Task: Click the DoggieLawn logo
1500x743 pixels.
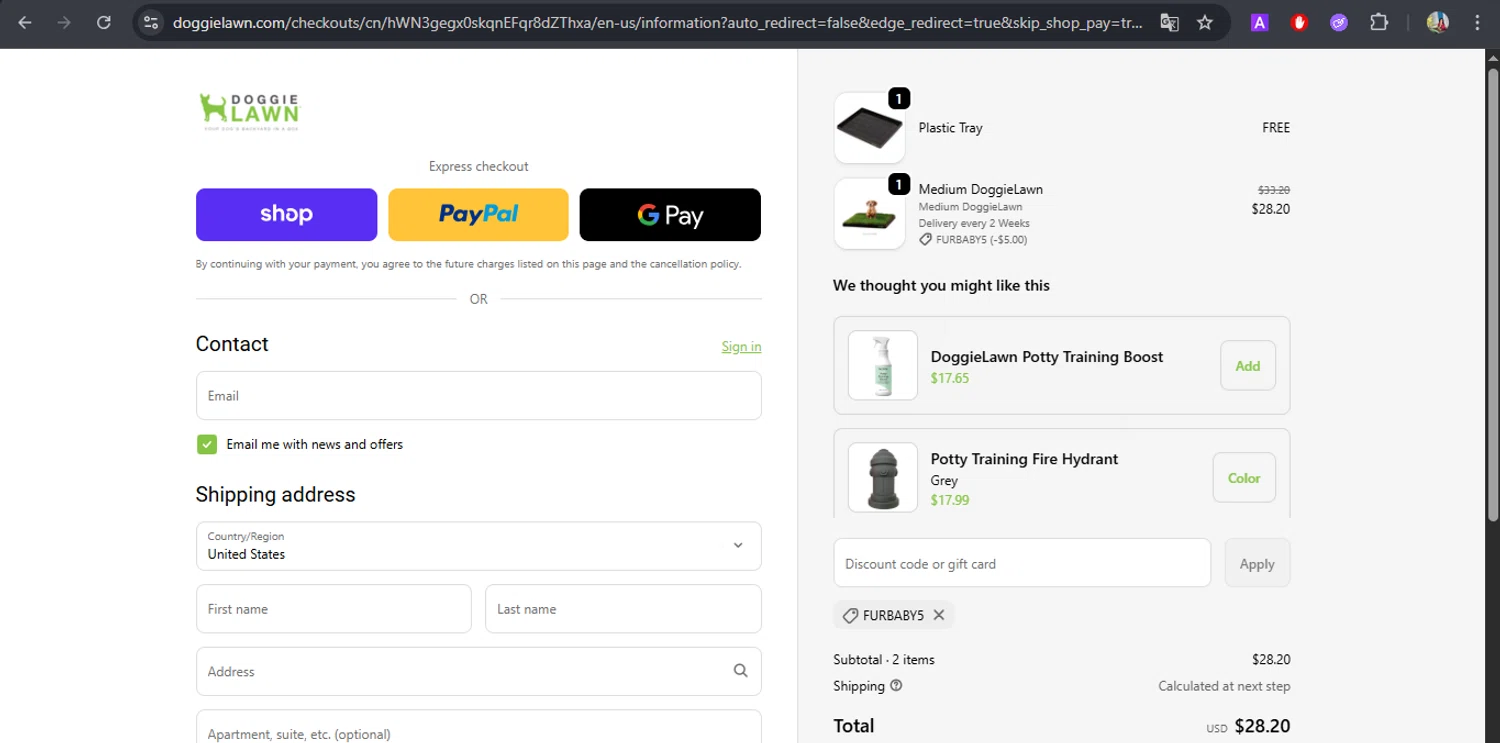Action: click(249, 112)
